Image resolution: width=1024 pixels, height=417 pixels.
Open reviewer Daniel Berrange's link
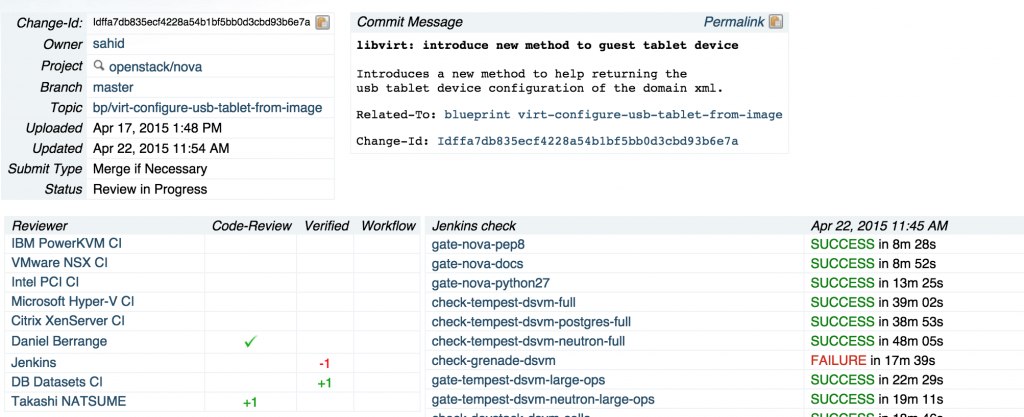coord(59,342)
